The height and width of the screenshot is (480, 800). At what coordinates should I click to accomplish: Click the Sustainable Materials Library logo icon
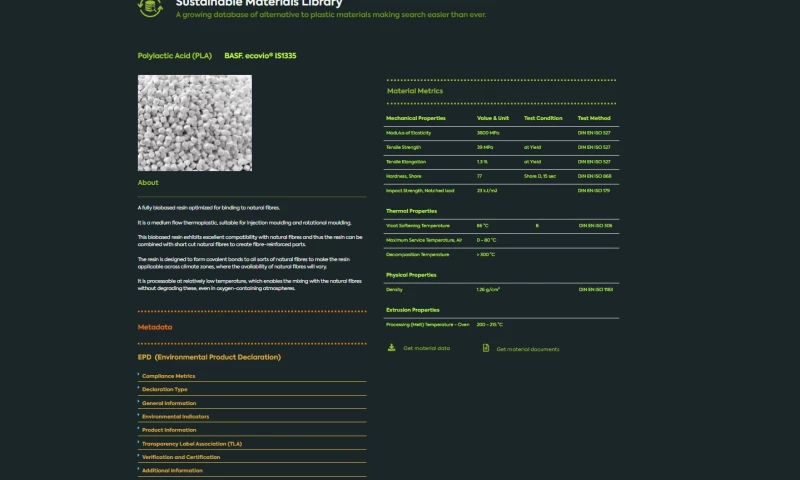(150, 8)
